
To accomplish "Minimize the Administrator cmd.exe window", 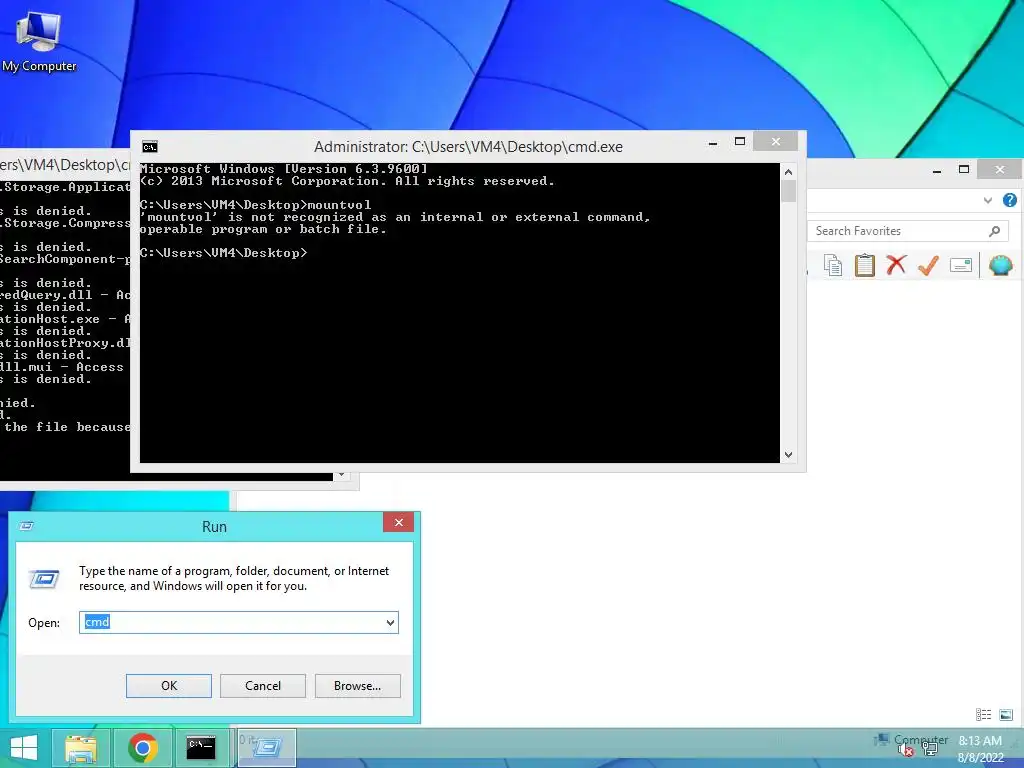I will [713, 142].
